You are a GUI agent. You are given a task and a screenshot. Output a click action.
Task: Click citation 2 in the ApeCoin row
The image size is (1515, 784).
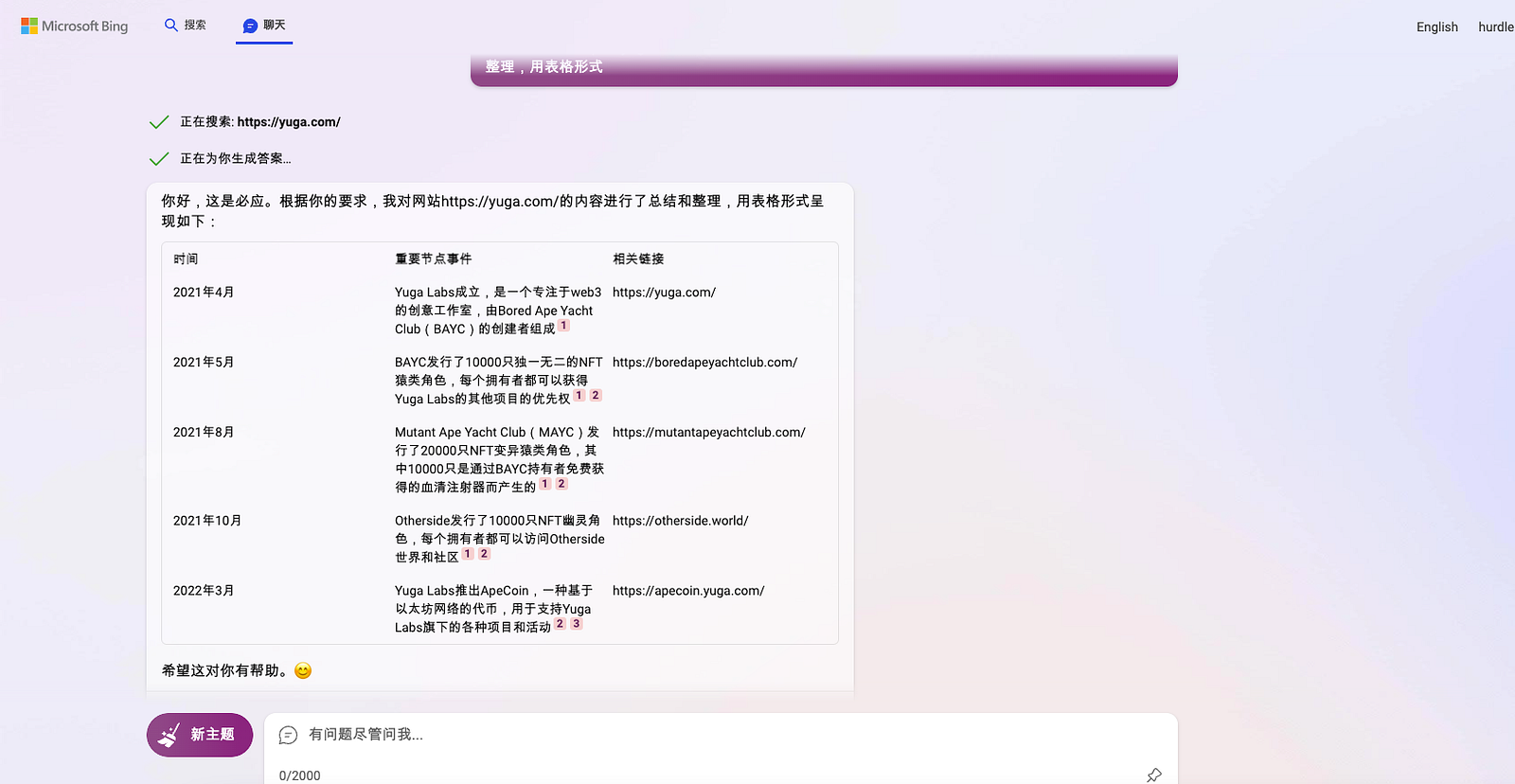pos(560,624)
